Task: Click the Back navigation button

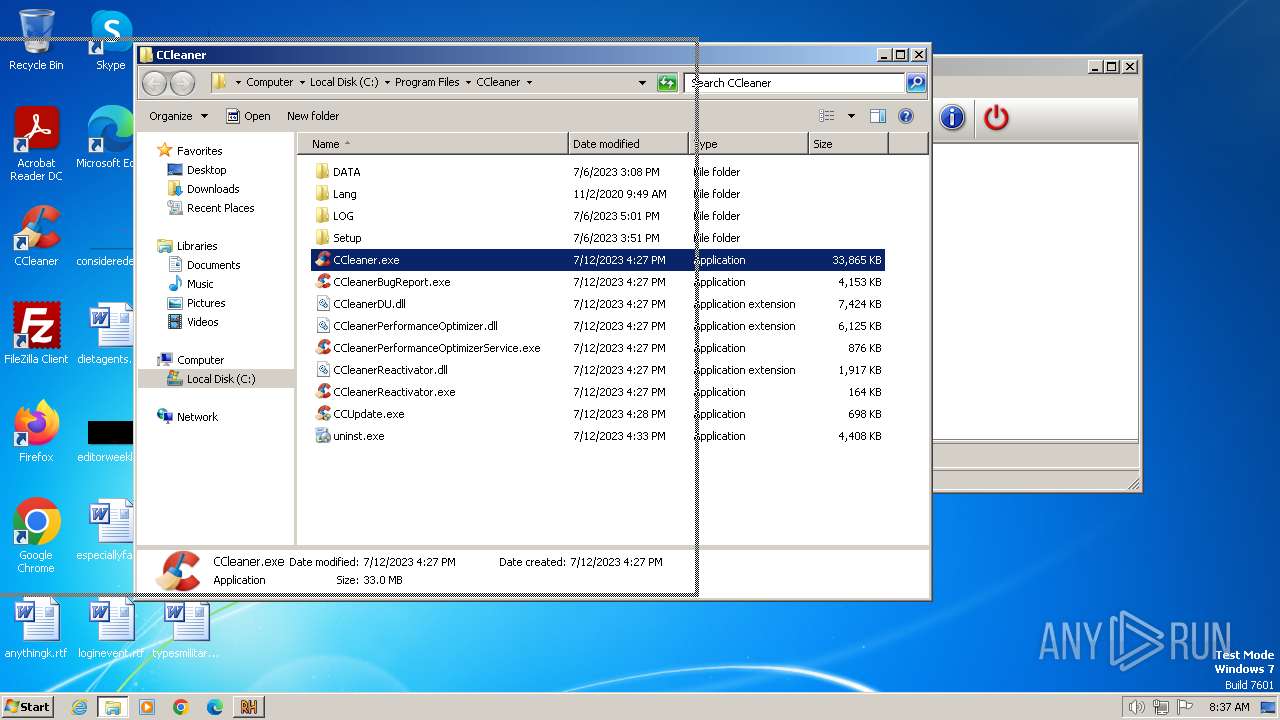Action: 154,83
